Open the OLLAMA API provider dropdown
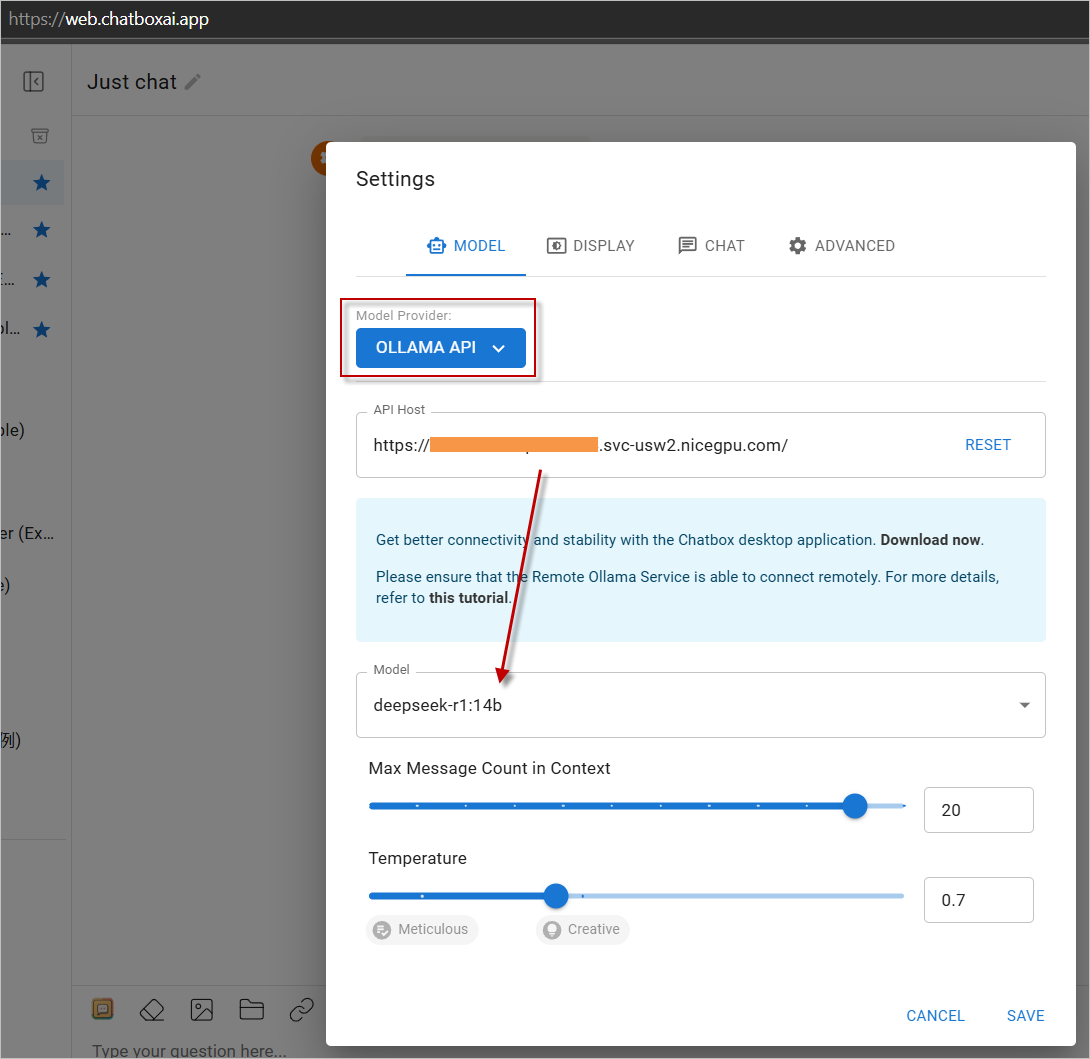Image resolution: width=1090 pixels, height=1059 pixels. [440, 348]
